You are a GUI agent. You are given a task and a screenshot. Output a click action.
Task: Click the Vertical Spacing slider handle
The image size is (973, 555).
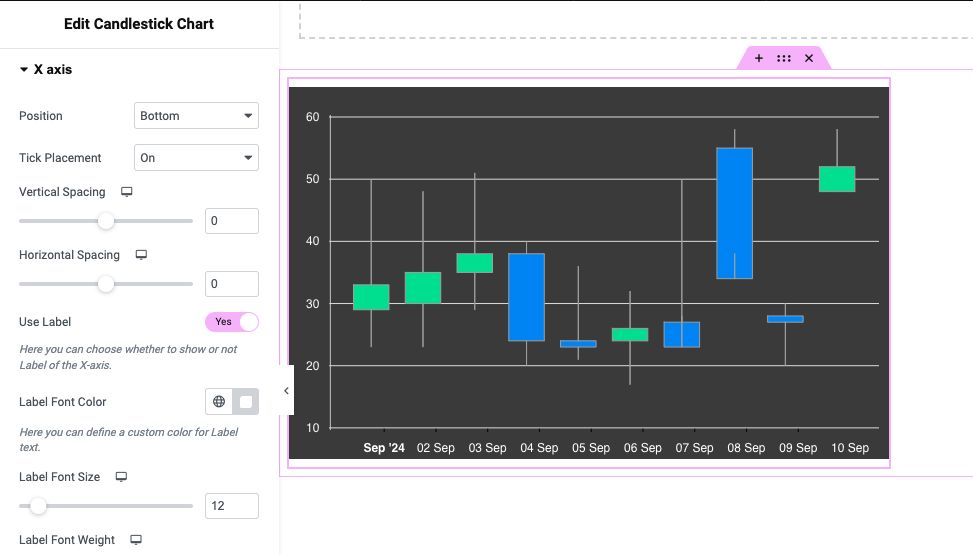pyautogui.click(x=106, y=221)
